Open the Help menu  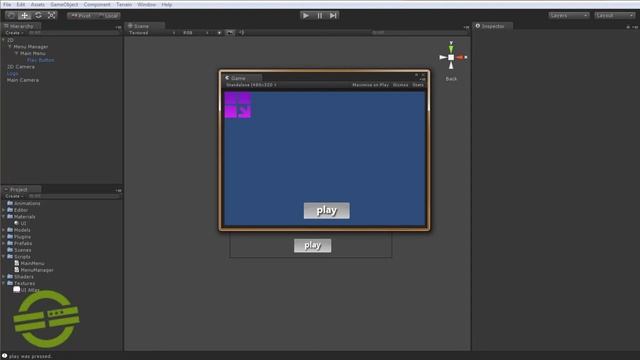[167, 4]
